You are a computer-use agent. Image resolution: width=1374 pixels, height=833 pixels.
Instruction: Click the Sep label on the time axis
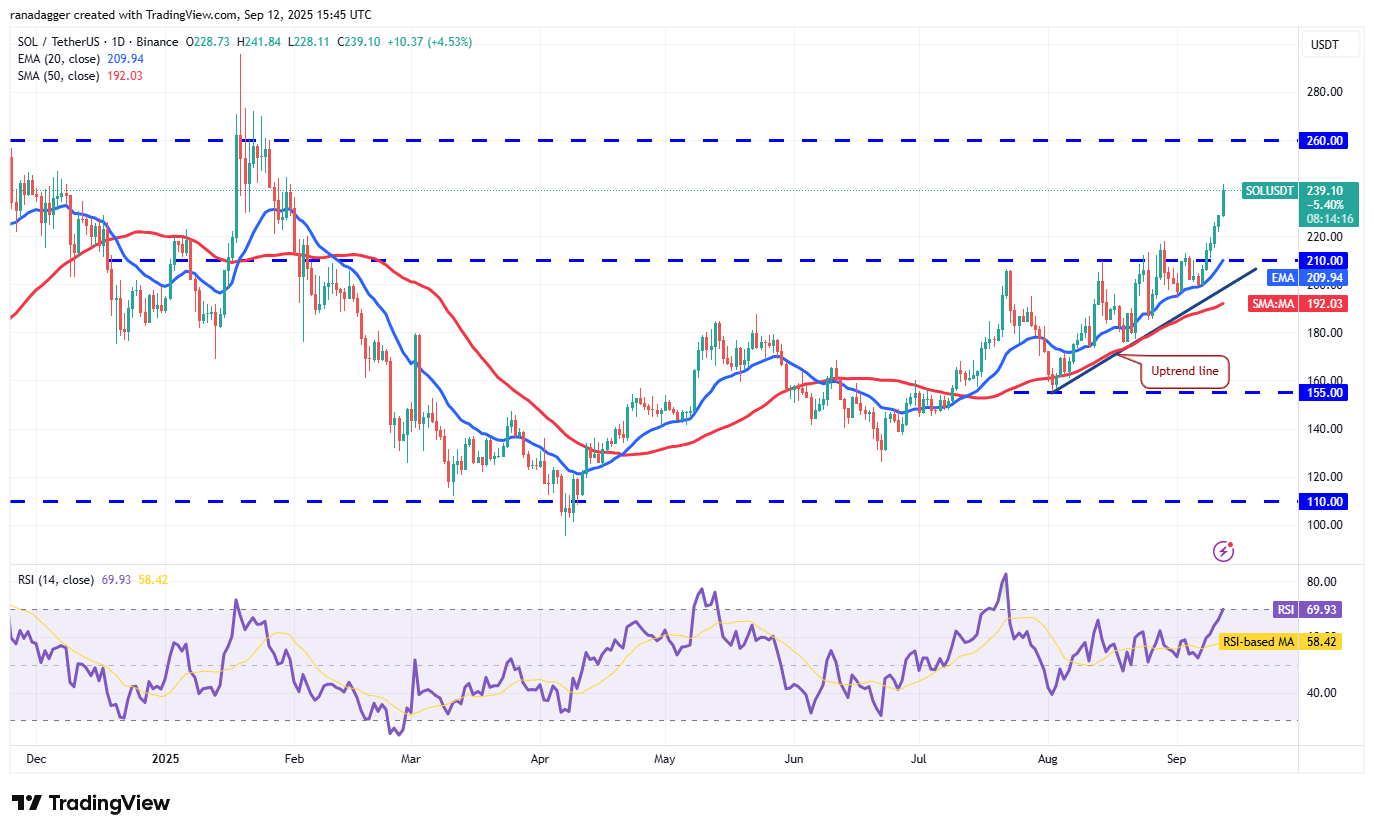click(x=1176, y=759)
